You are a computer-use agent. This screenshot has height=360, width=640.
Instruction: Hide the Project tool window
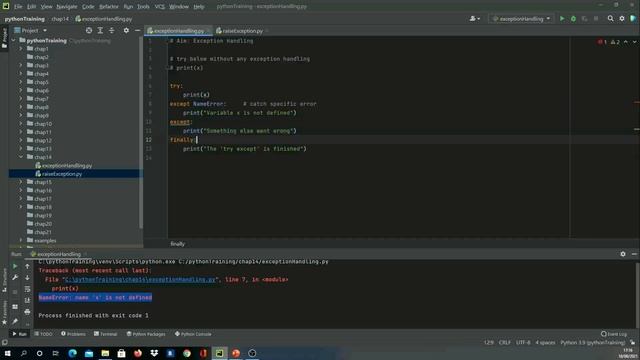point(138,30)
